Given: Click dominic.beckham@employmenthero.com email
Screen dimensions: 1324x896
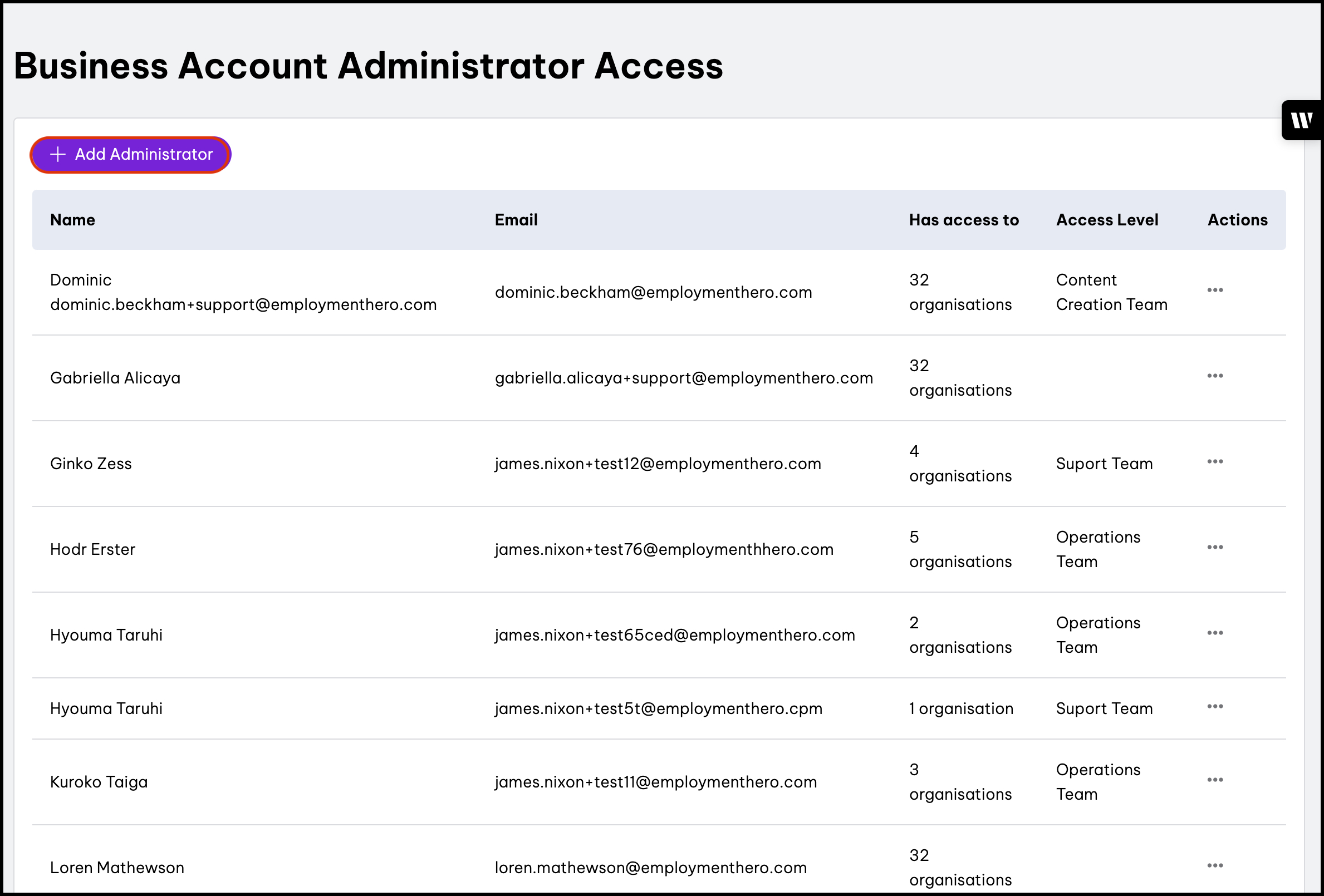Looking at the screenshot, I should point(653,292).
